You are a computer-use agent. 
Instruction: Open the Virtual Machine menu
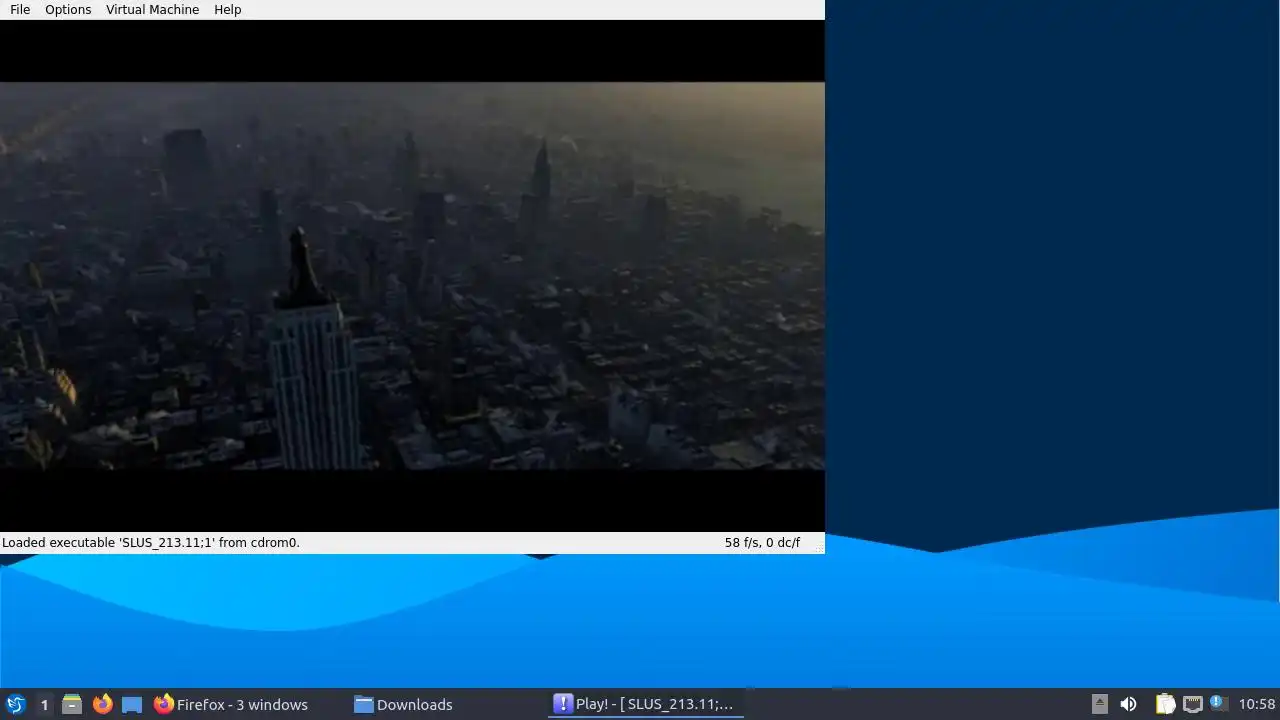click(152, 10)
